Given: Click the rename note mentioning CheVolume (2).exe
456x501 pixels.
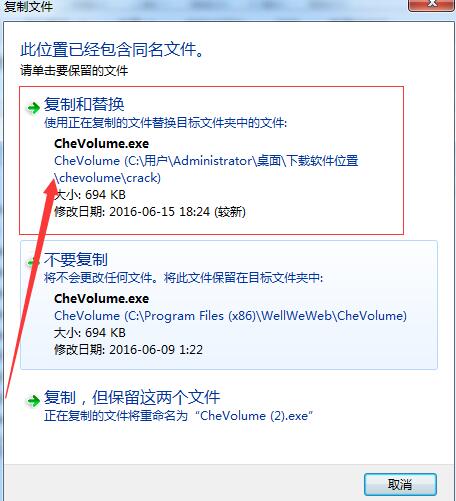Looking at the screenshot, I should tap(179, 416).
